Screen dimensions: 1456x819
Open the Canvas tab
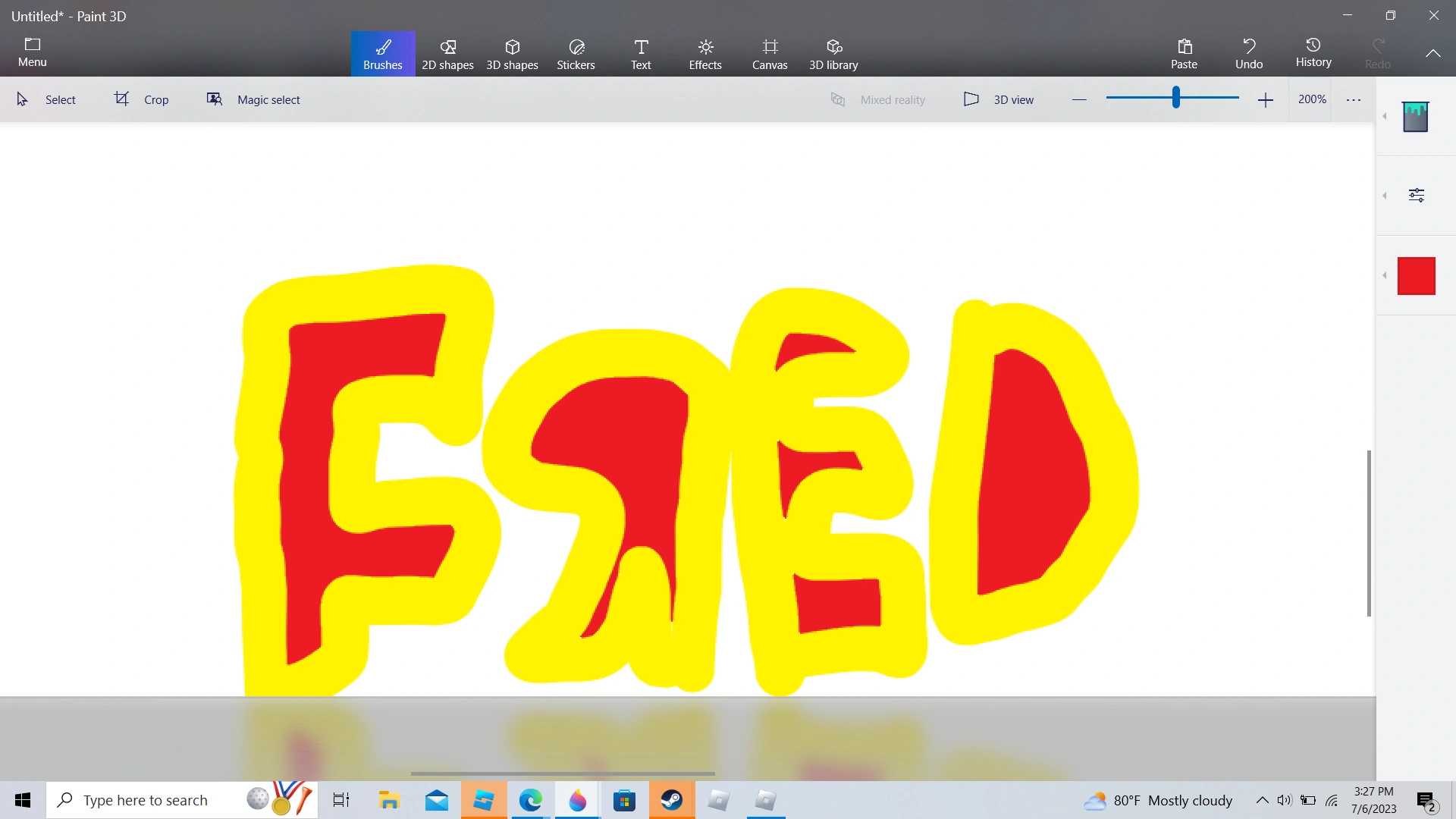770,53
